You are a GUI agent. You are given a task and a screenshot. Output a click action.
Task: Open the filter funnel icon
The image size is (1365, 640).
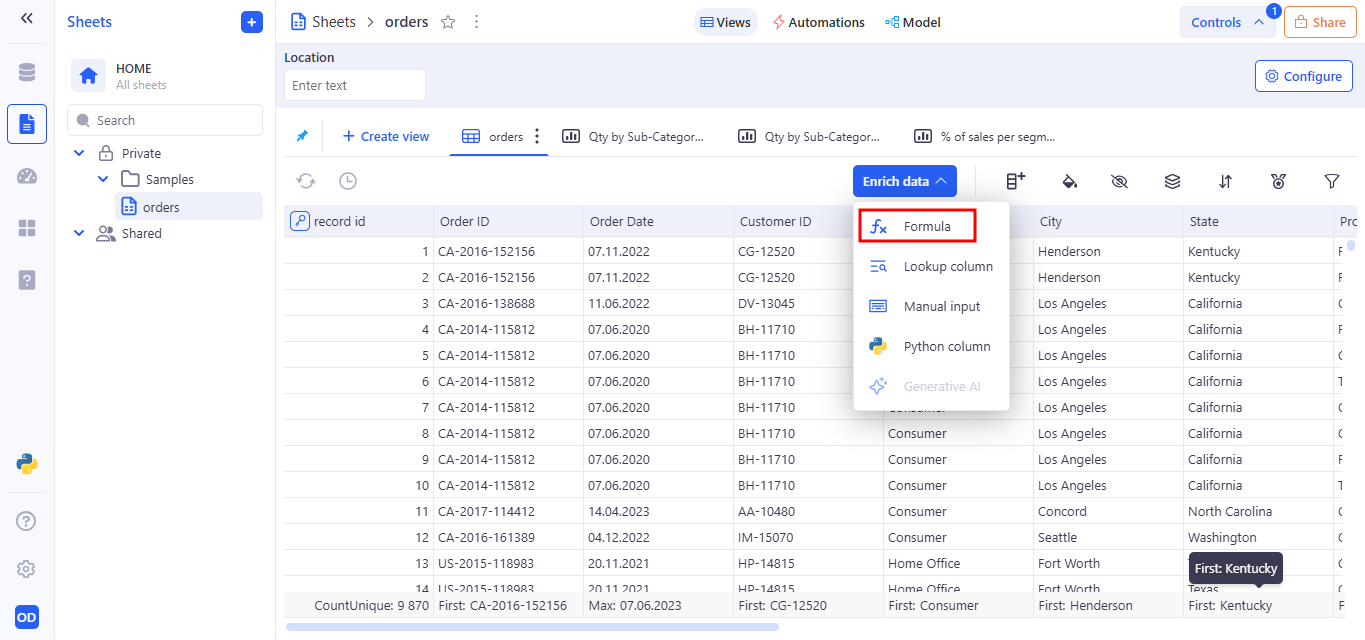tap(1331, 181)
